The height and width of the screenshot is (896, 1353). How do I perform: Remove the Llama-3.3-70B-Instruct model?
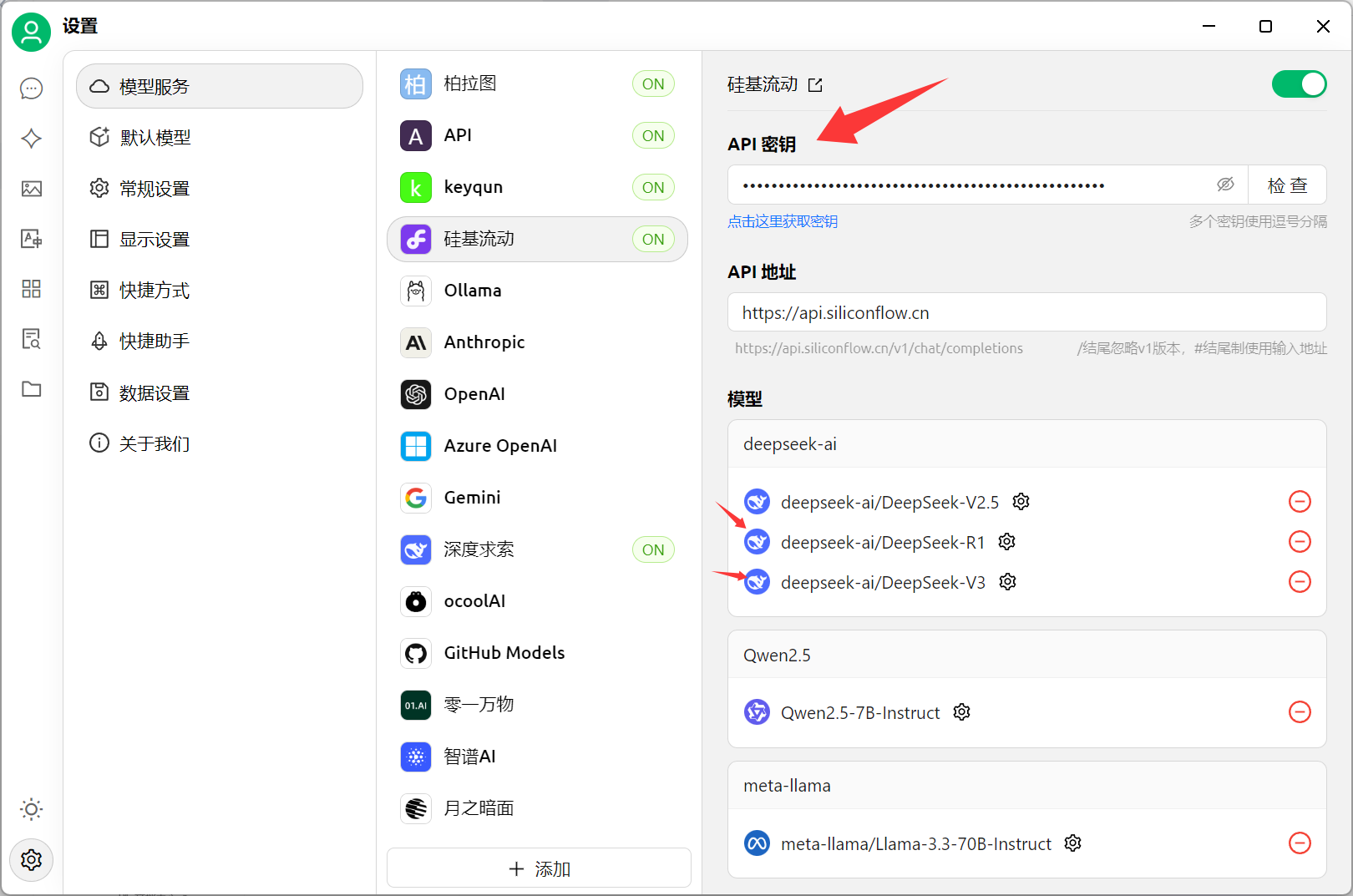tap(1300, 843)
